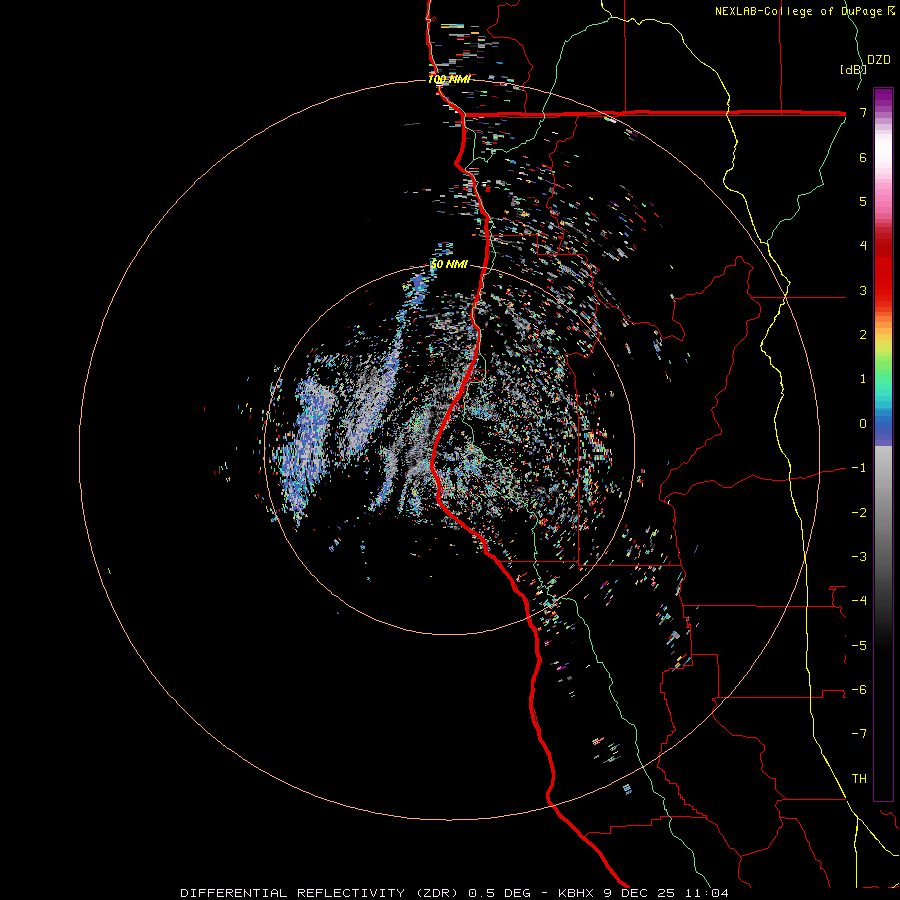The image size is (900, 900).
Task: Select the 6 dB tick label on the scale
Action: pyautogui.click(x=863, y=157)
